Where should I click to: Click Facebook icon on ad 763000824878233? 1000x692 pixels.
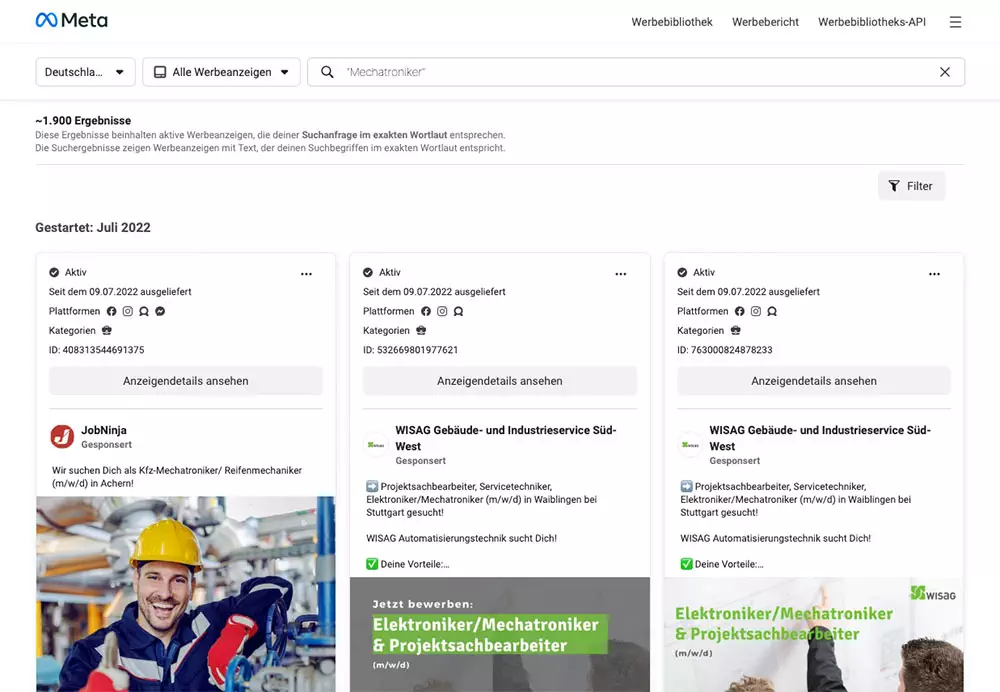point(740,311)
